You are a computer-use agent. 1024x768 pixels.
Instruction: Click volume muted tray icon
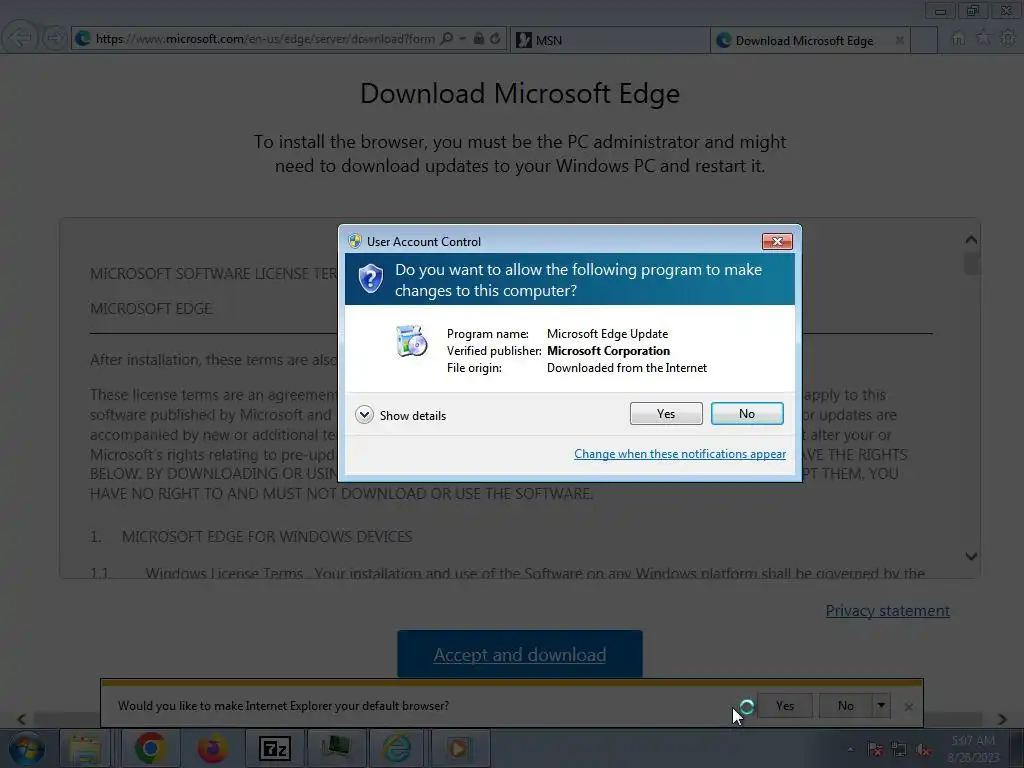[923, 749]
